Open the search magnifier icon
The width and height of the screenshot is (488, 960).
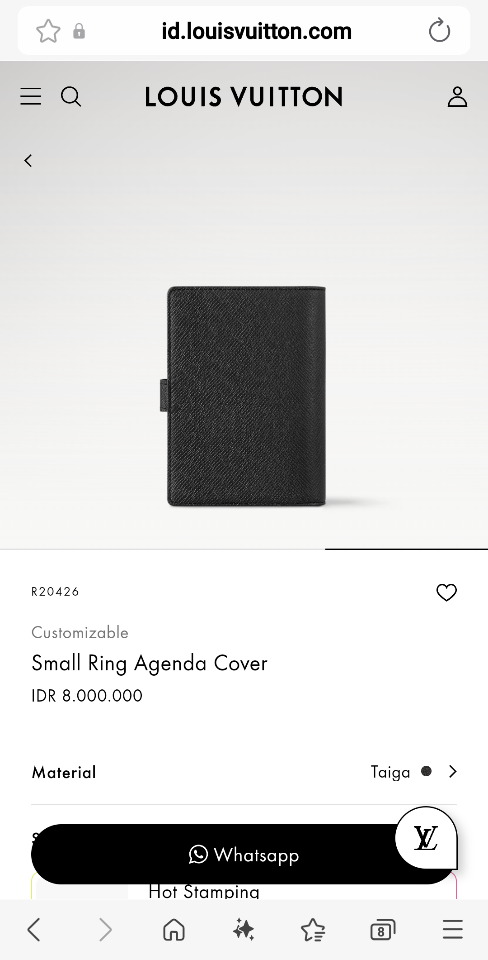(71, 97)
